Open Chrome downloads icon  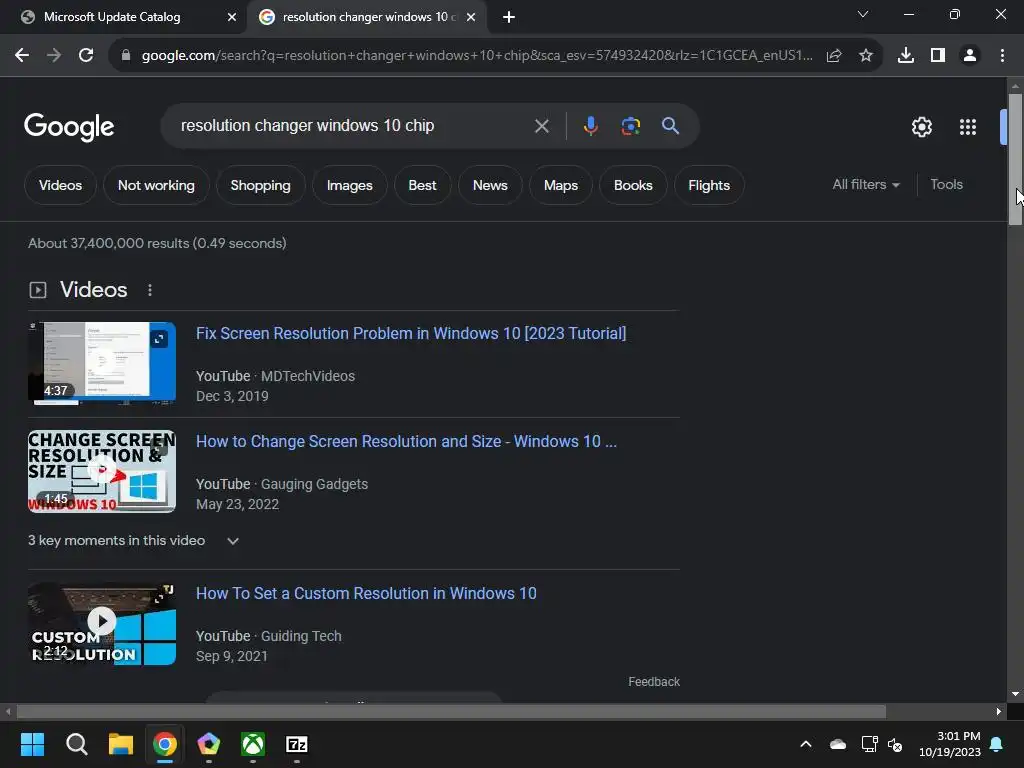pyautogui.click(x=905, y=56)
